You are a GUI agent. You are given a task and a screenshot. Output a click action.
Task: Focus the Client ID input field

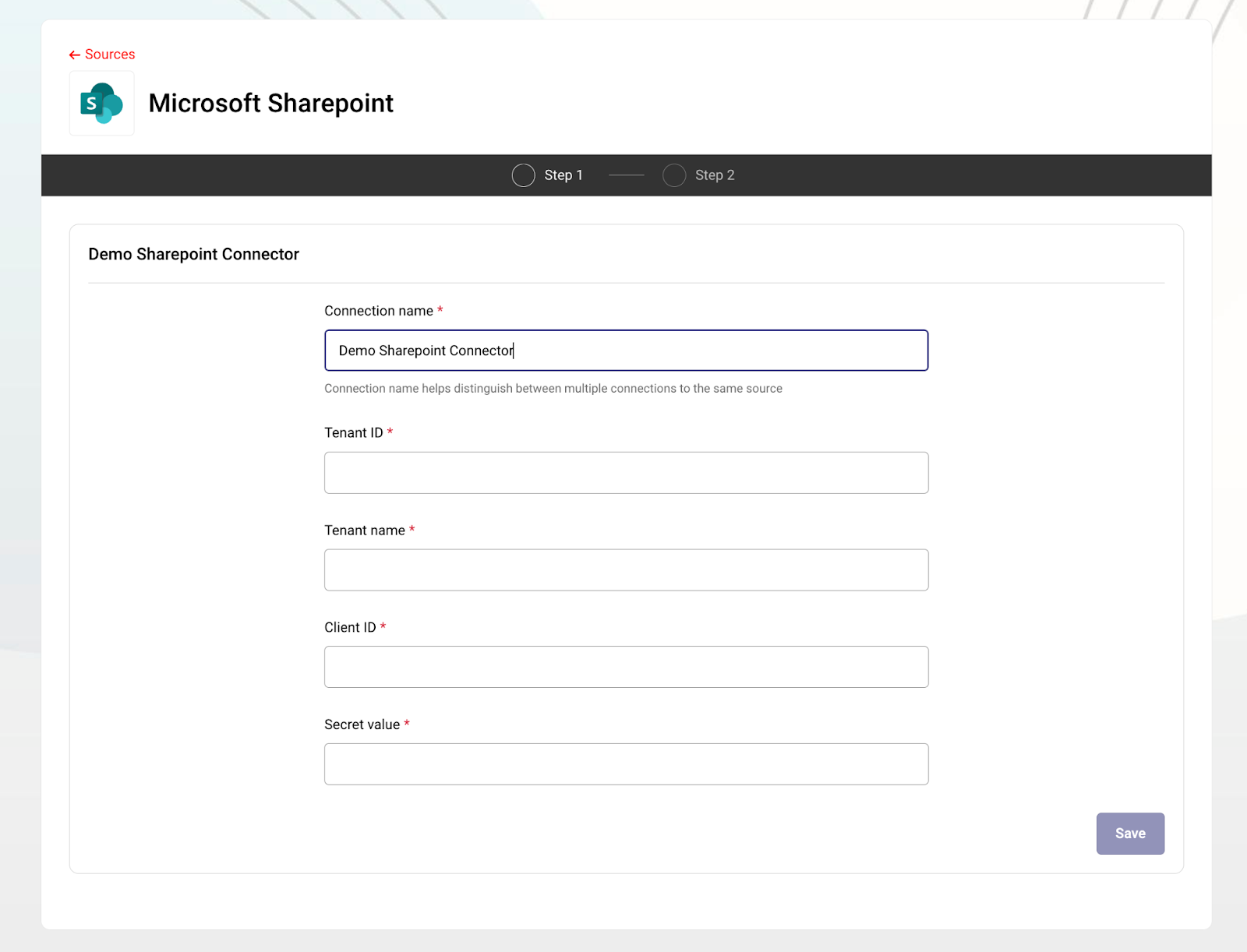tap(626, 667)
